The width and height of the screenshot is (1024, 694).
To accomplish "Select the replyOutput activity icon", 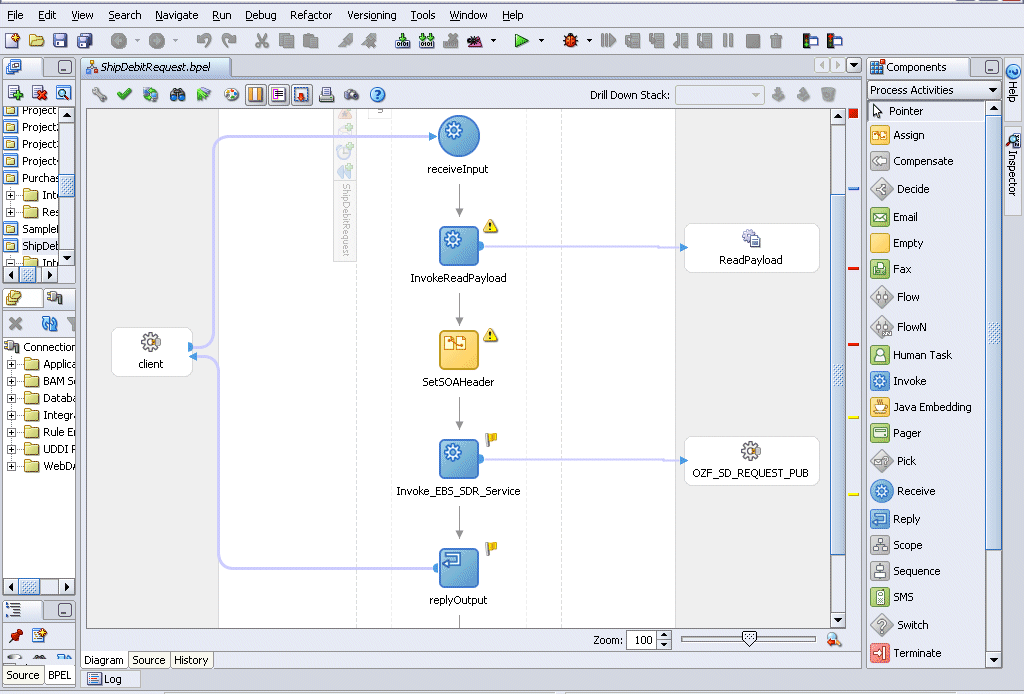I will coord(458,568).
